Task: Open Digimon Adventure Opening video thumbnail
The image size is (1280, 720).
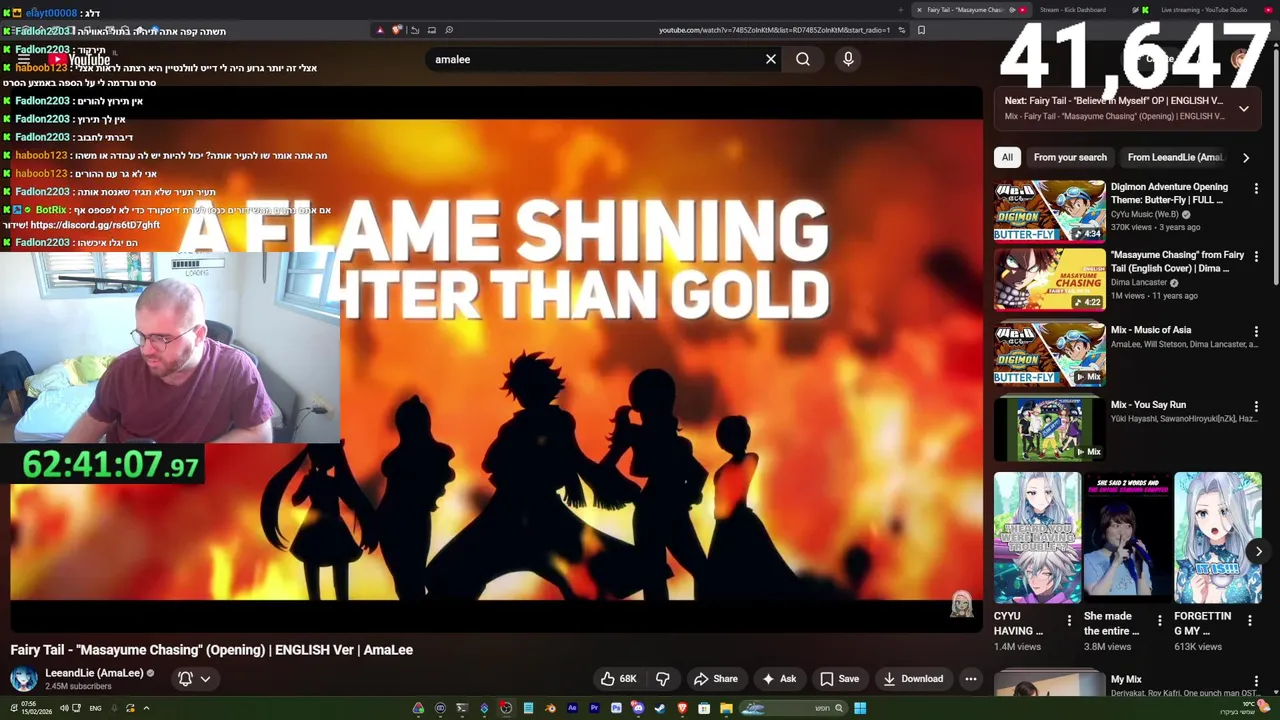Action: (1049, 211)
